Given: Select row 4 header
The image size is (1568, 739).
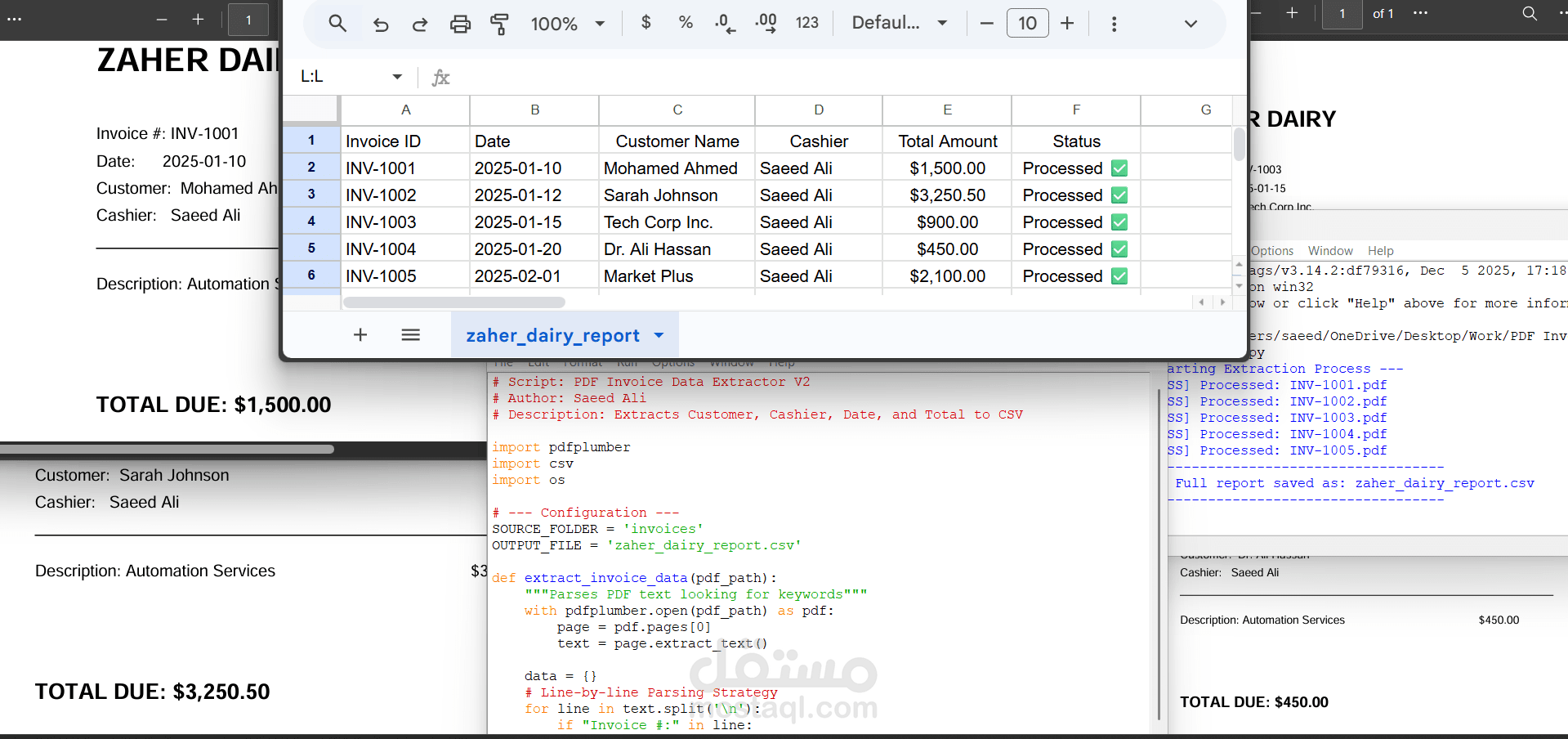Looking at the screenshot, I should point(311,222).
